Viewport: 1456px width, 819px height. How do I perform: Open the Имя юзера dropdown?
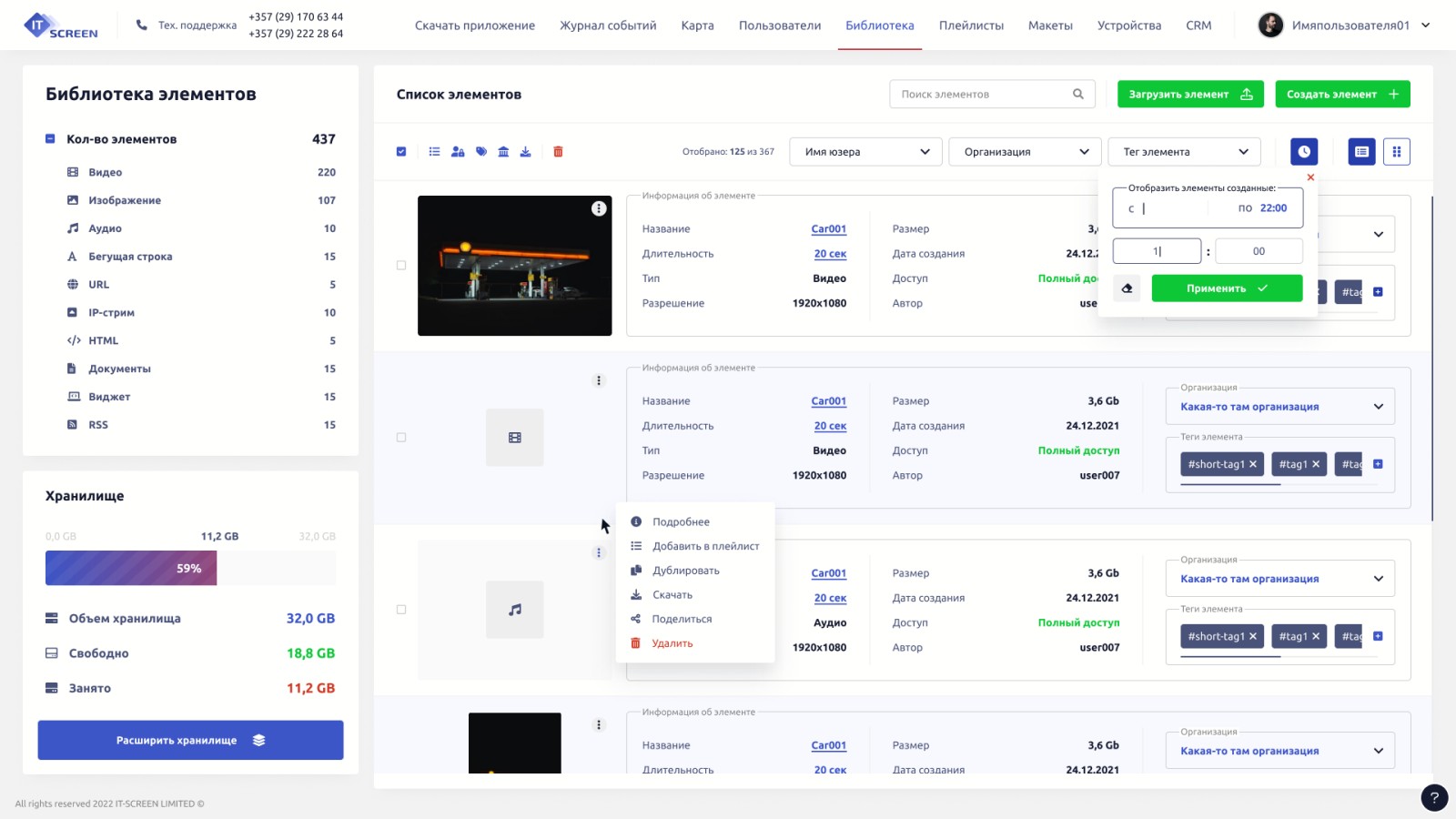click(865, 152)
